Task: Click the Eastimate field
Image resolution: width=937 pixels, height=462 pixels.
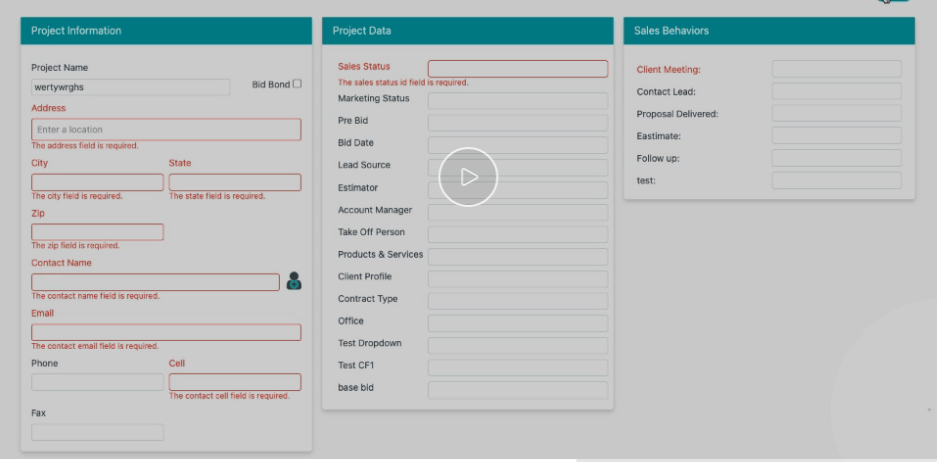Action: point(837,136)
